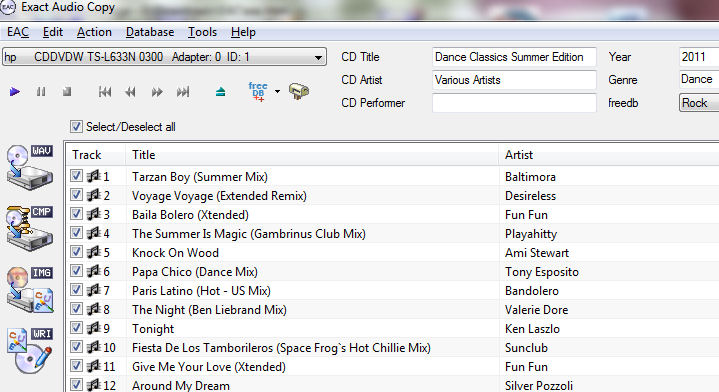Click music note icon of track 3
This screenshot has height=392, width=719.
(x=94, y=214)
